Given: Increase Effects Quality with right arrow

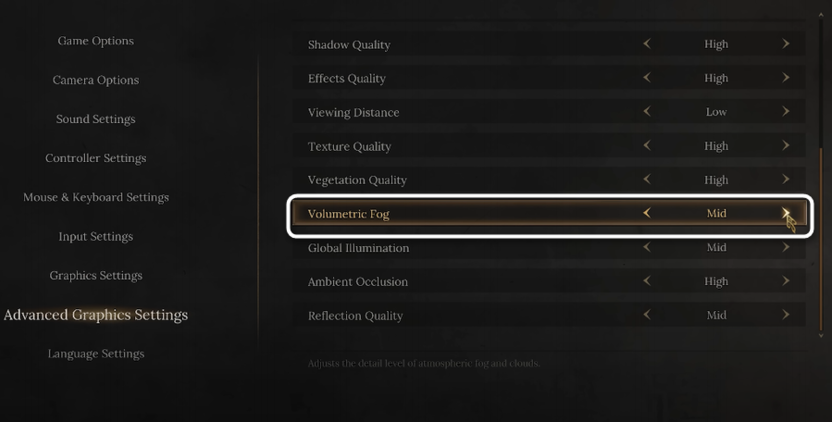Looking at the screenshot, I should click(786, 78).
